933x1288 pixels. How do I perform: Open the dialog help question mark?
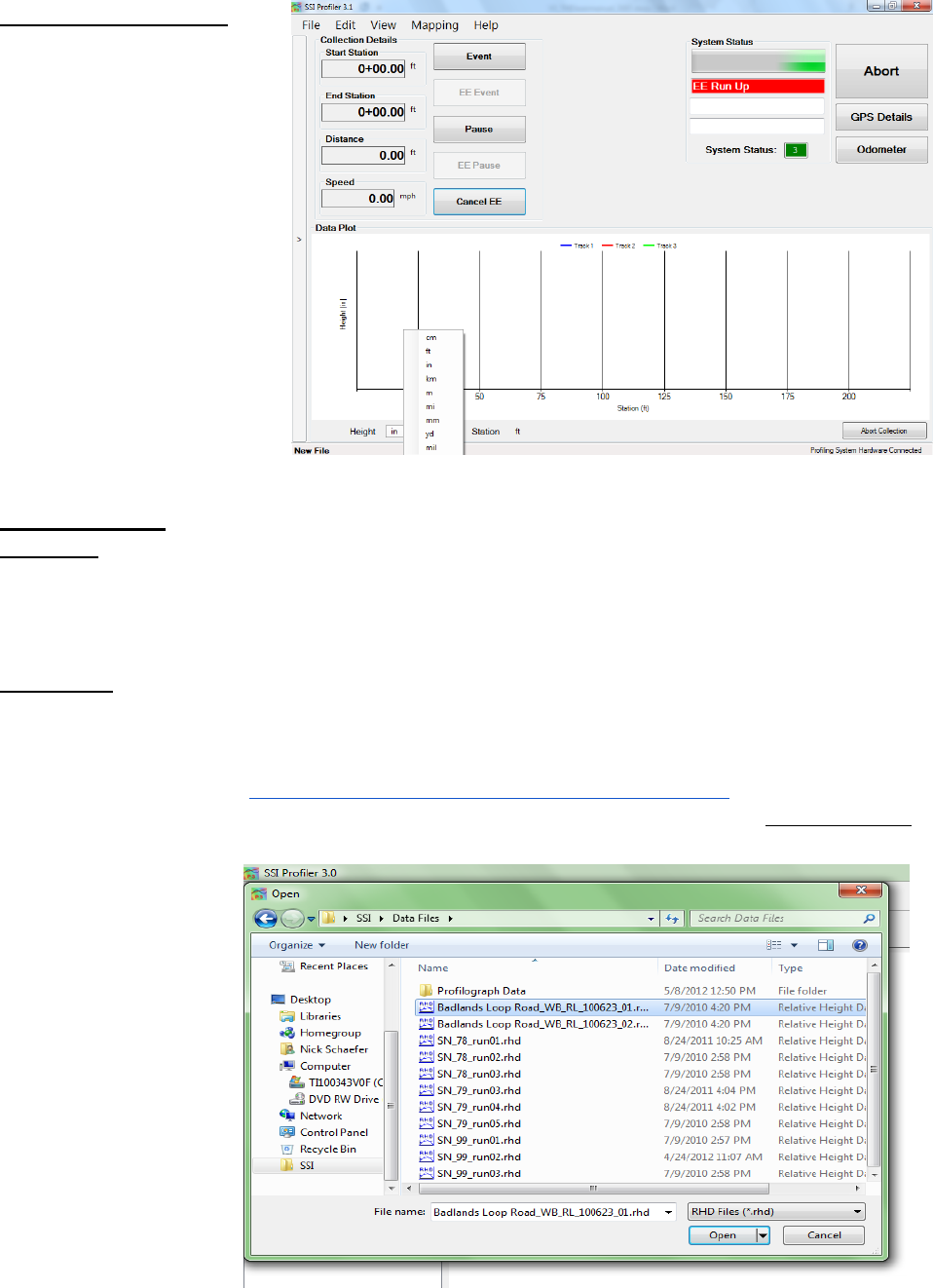coord(859,945)
